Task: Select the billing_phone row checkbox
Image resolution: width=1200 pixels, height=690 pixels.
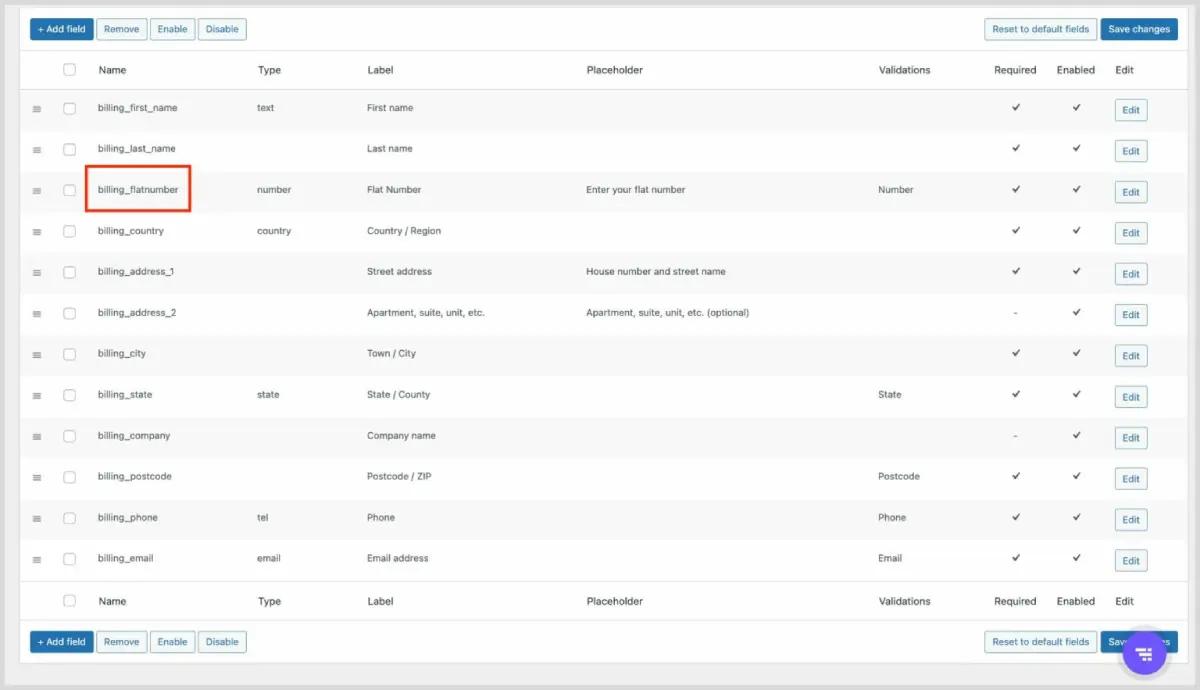Action: 69,518
